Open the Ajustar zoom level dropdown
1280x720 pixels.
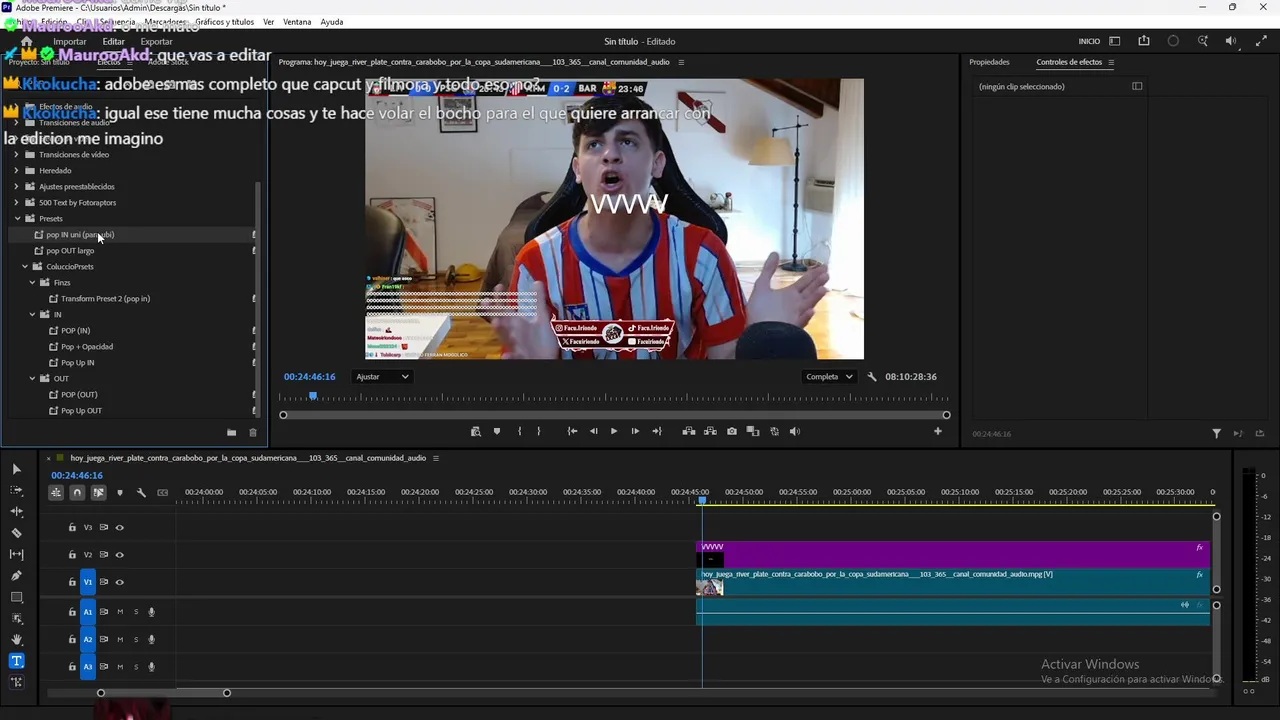tap(382, 377)
